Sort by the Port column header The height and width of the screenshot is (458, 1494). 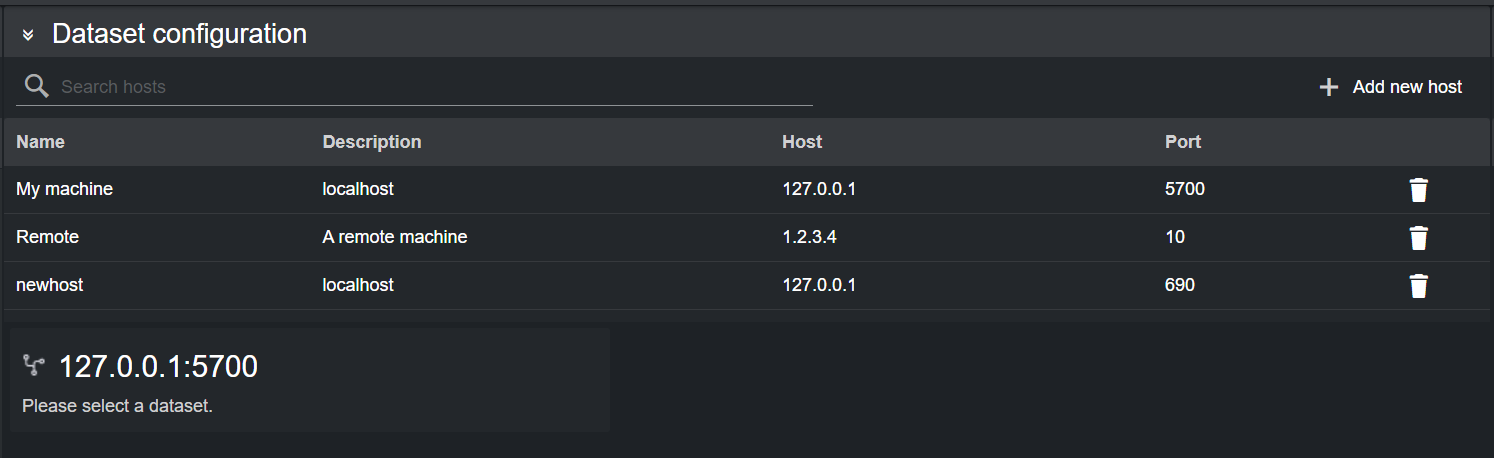[1183, 142]
